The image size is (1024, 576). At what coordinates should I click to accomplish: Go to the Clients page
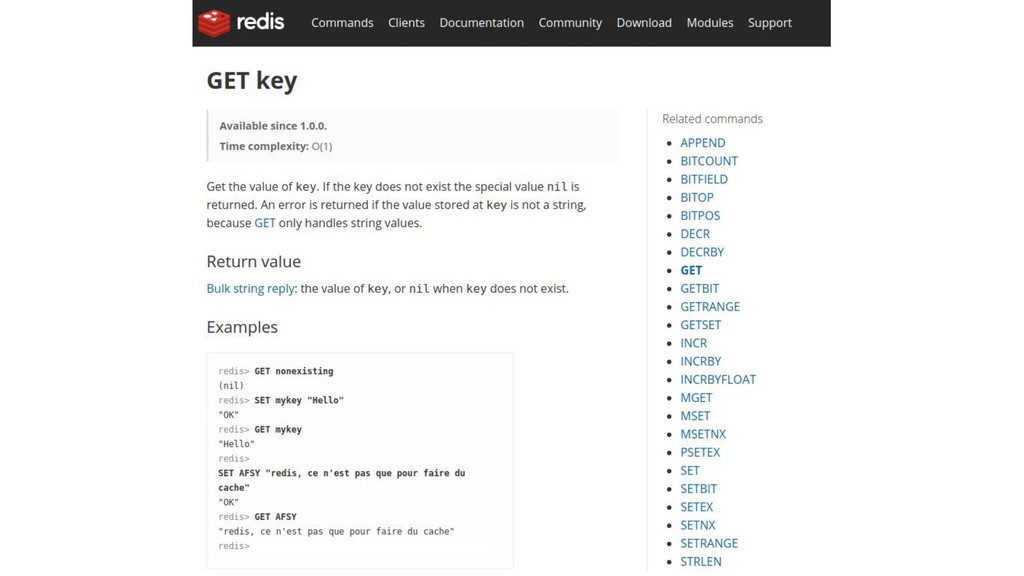click(406, 22)
